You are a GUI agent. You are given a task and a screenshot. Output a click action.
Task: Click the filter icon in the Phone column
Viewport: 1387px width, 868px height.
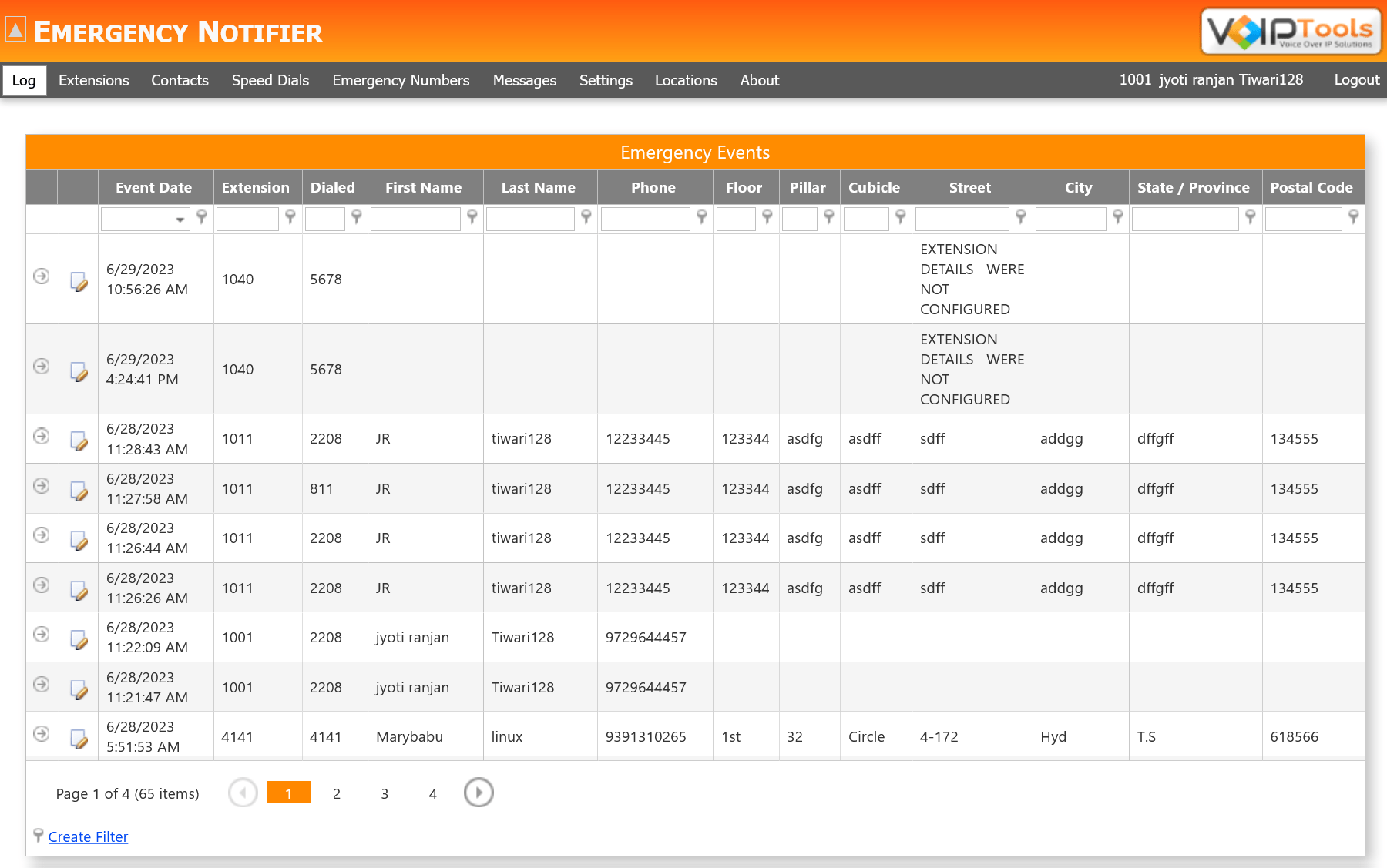point(701,218)
